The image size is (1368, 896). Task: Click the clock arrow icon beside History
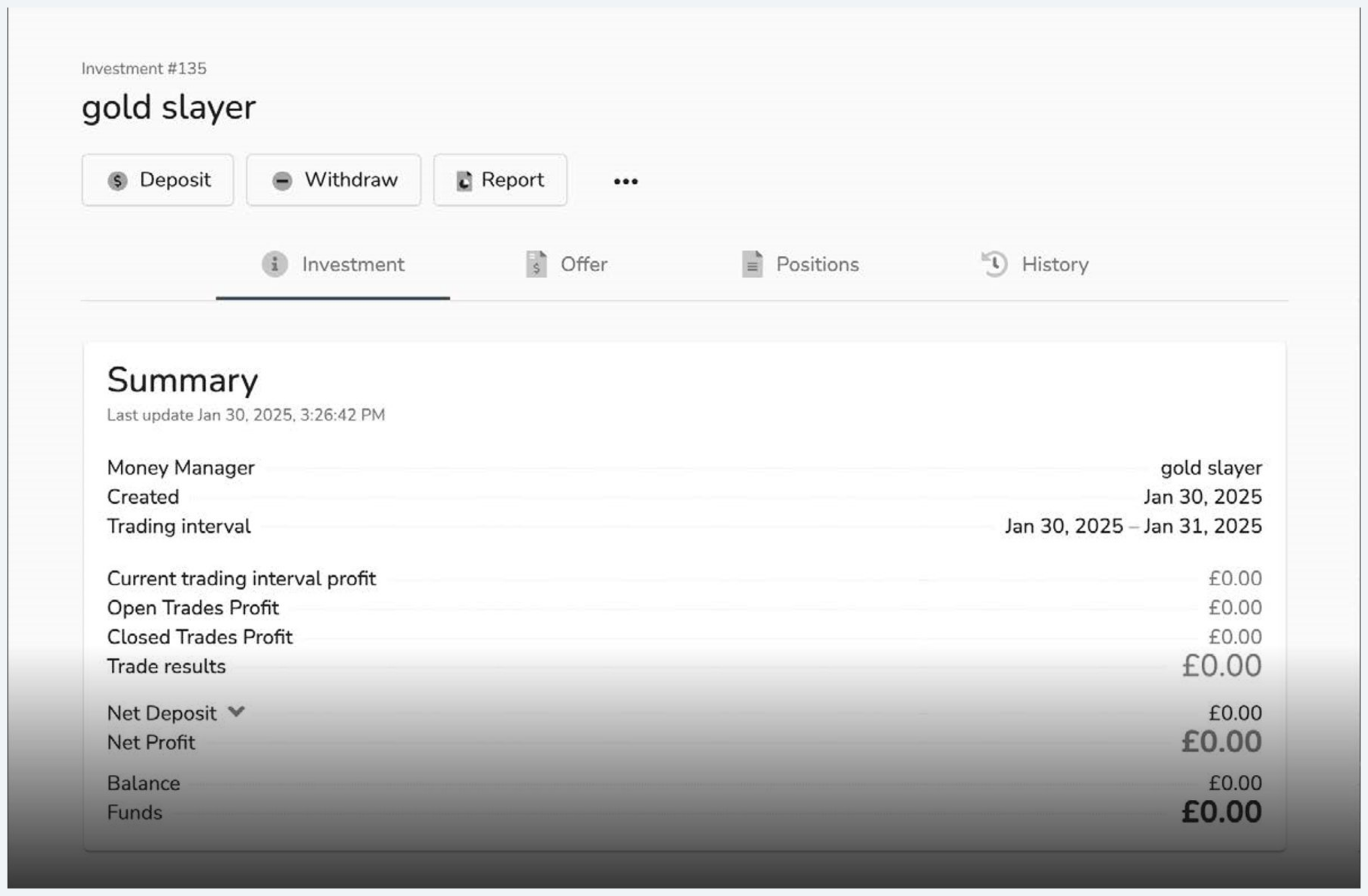[994, 264]
